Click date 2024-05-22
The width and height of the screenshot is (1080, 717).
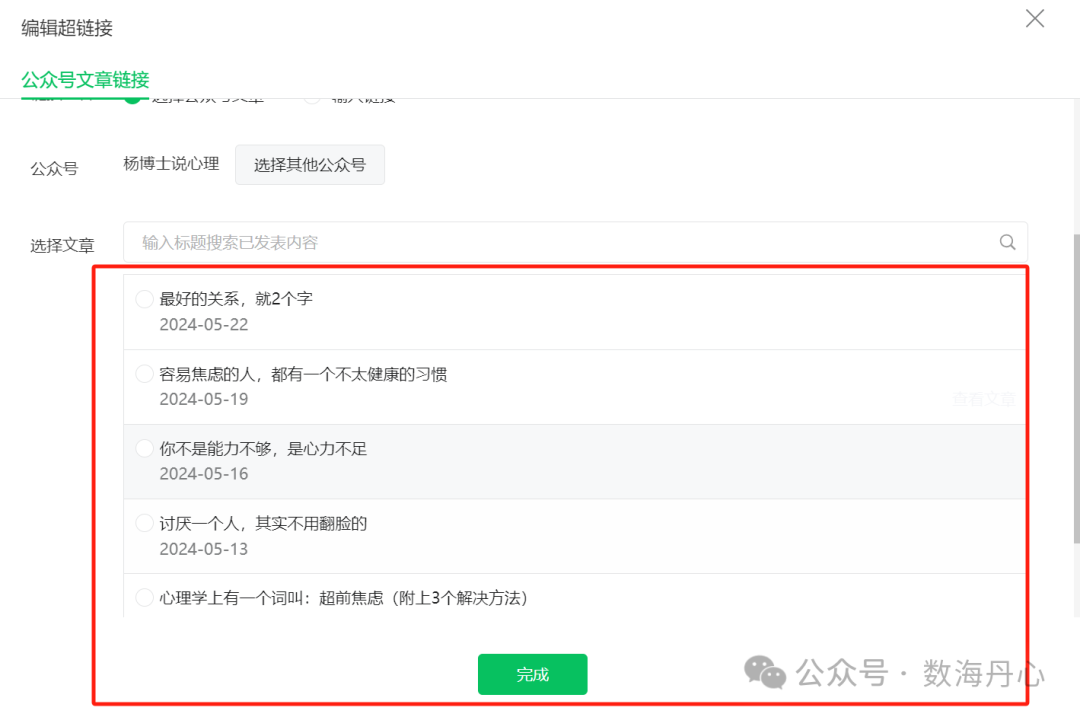pos(204,324)
